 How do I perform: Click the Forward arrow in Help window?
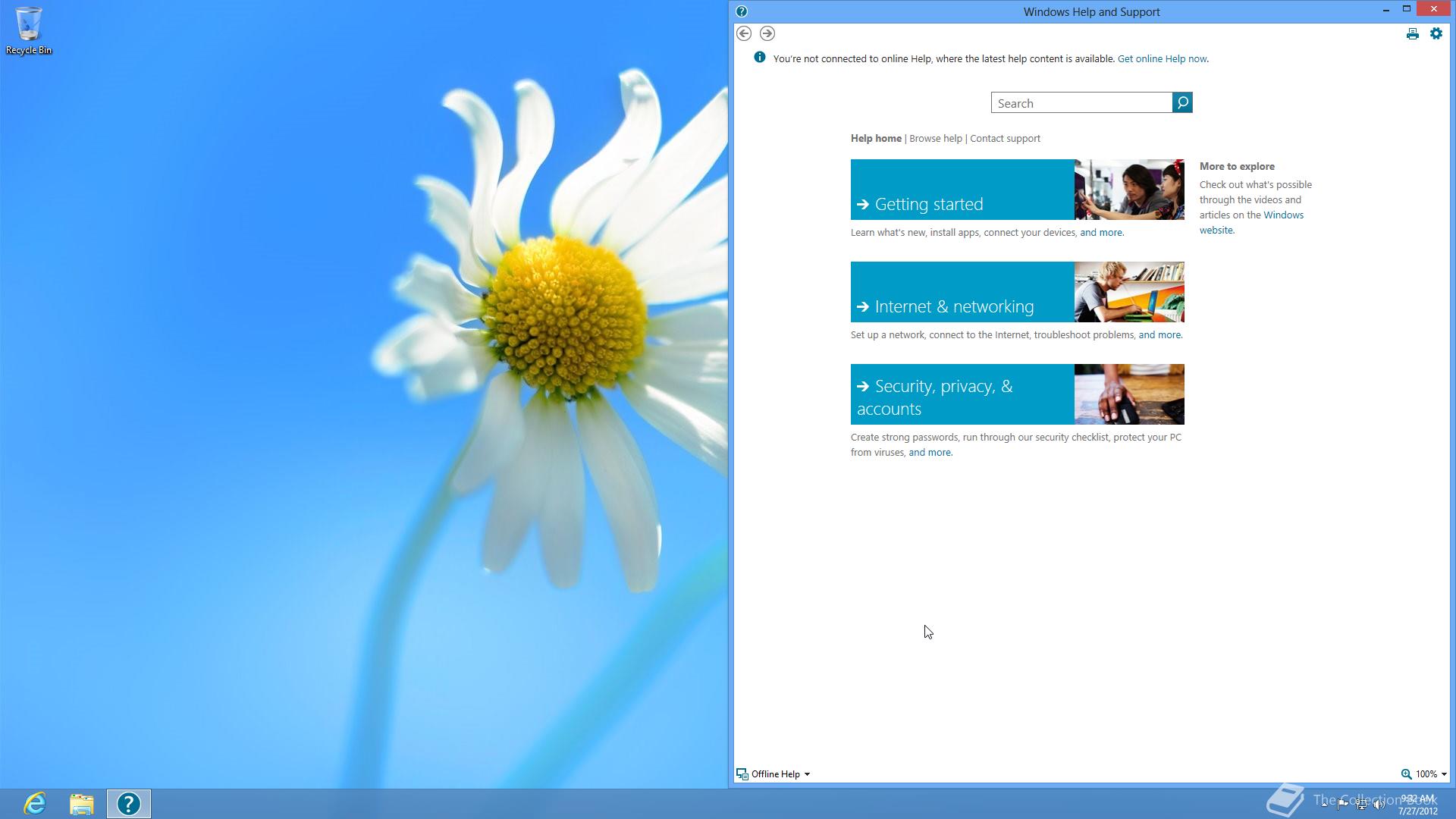(x=767, y=33)
